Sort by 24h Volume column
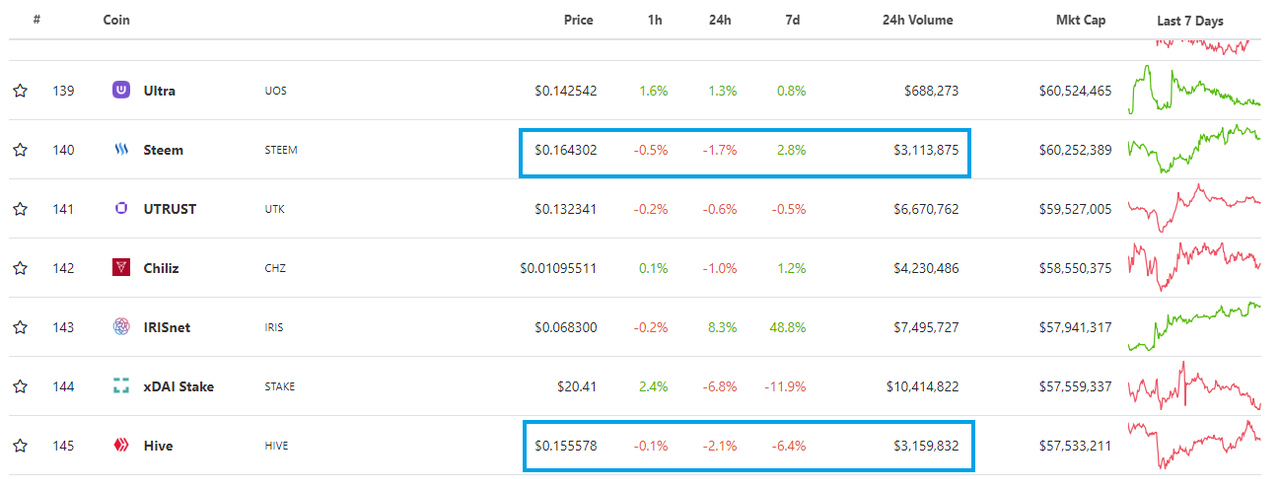Viewport: 1280px width, 479px height. pyautogui.click(x=917, y=20)
